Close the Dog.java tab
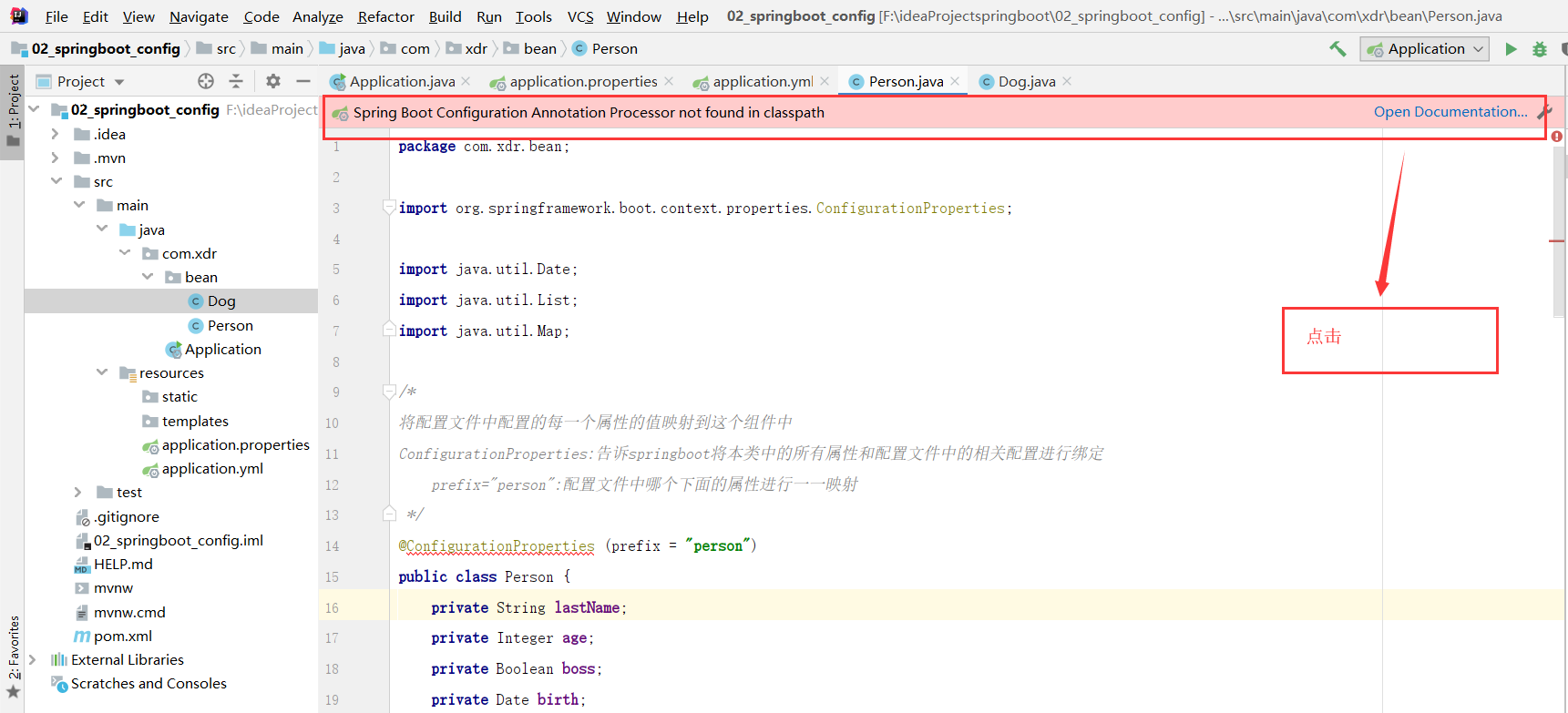 pos(1067,81)
